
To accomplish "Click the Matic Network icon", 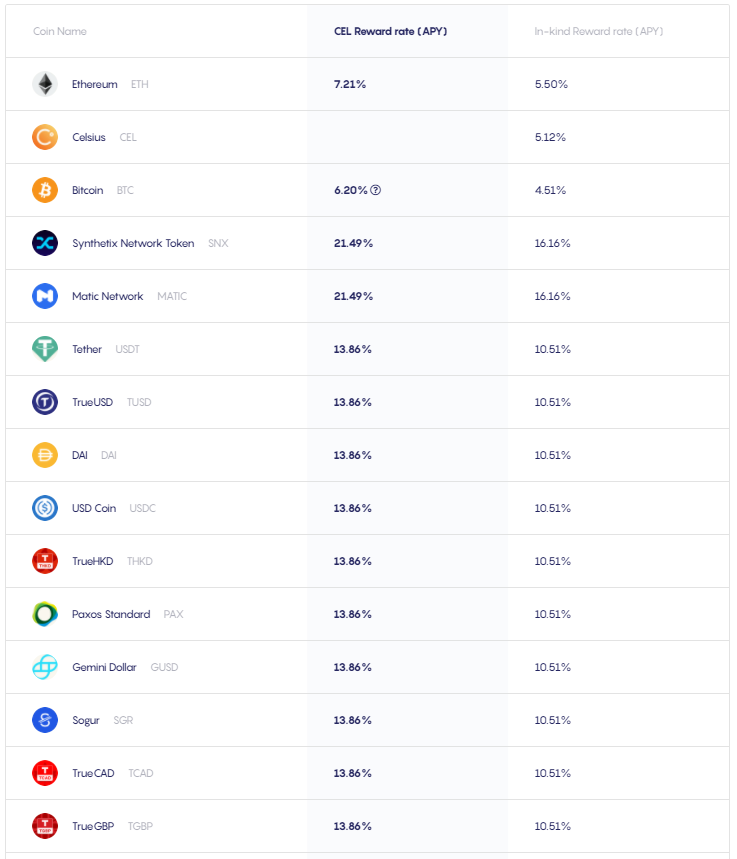I will [x=45, y=296].
